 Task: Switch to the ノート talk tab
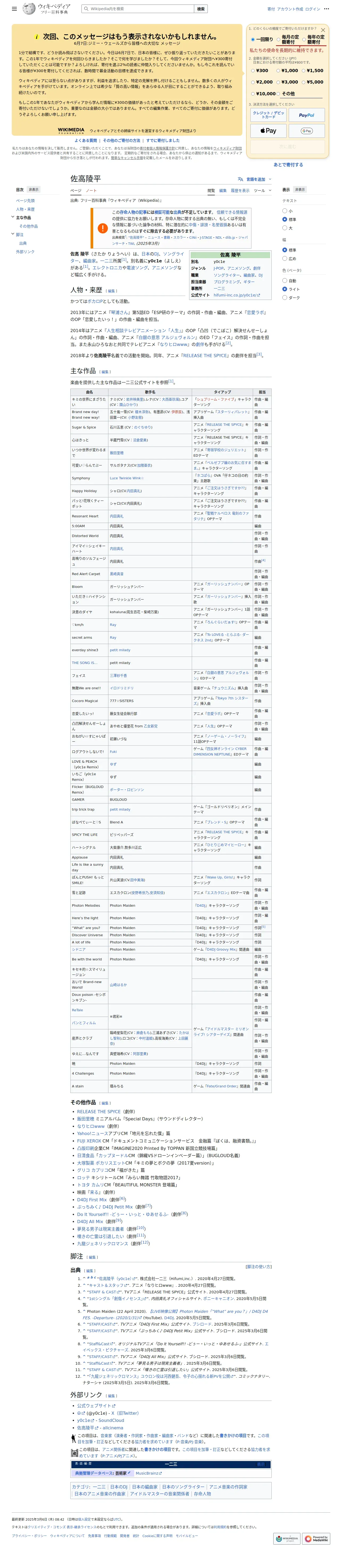tap(91, 191)
